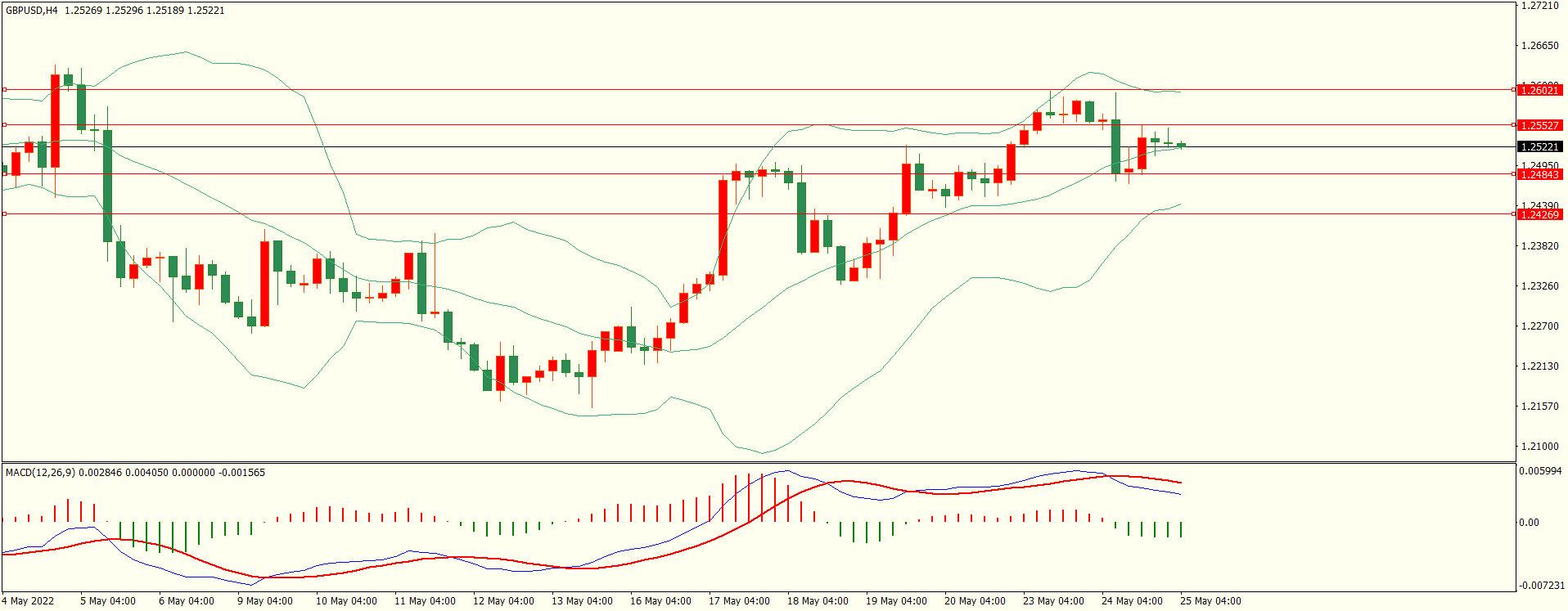Select the -0.007231 MACD scale value
Screen dimensions: 1568x611
(1542, 586)
